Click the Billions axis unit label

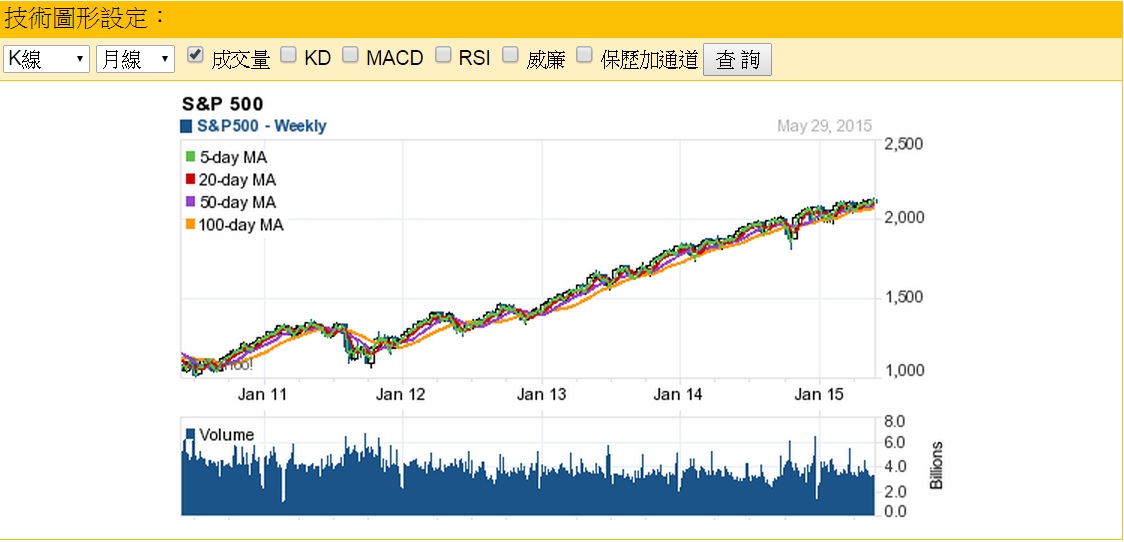click(935, 465)
